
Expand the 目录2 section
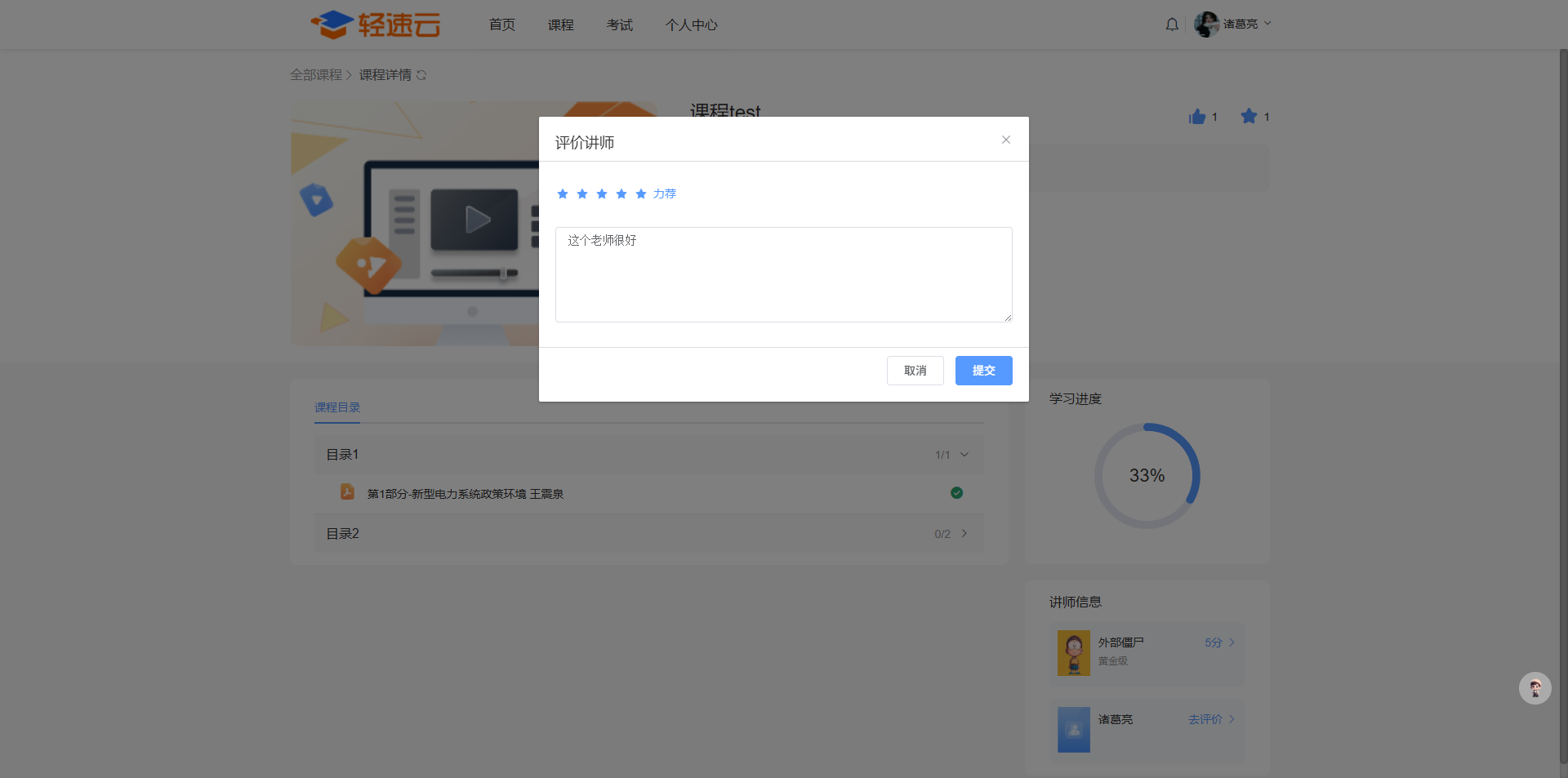point(964,533)
